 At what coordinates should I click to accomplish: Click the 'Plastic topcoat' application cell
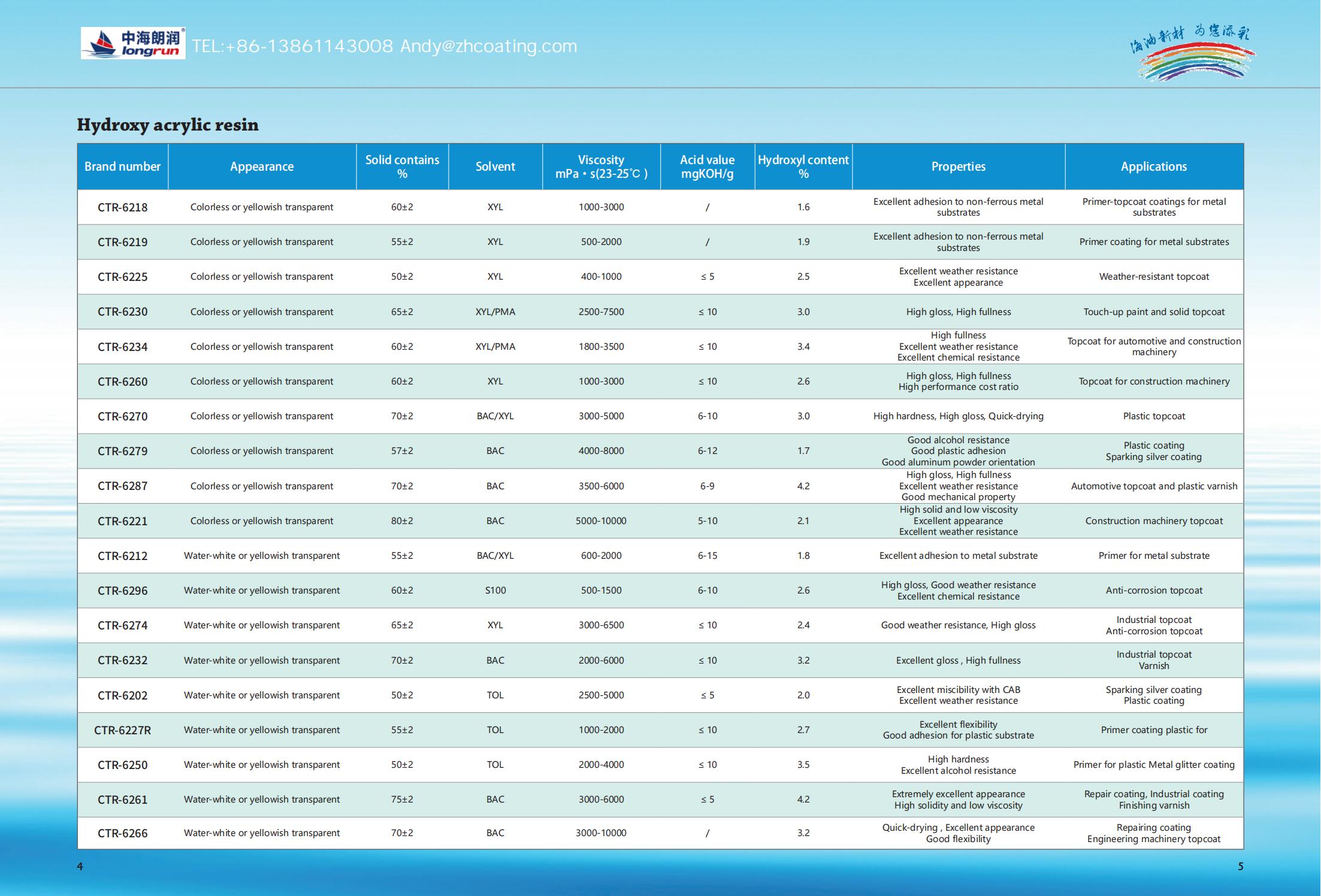click(x=1154, y=416)
